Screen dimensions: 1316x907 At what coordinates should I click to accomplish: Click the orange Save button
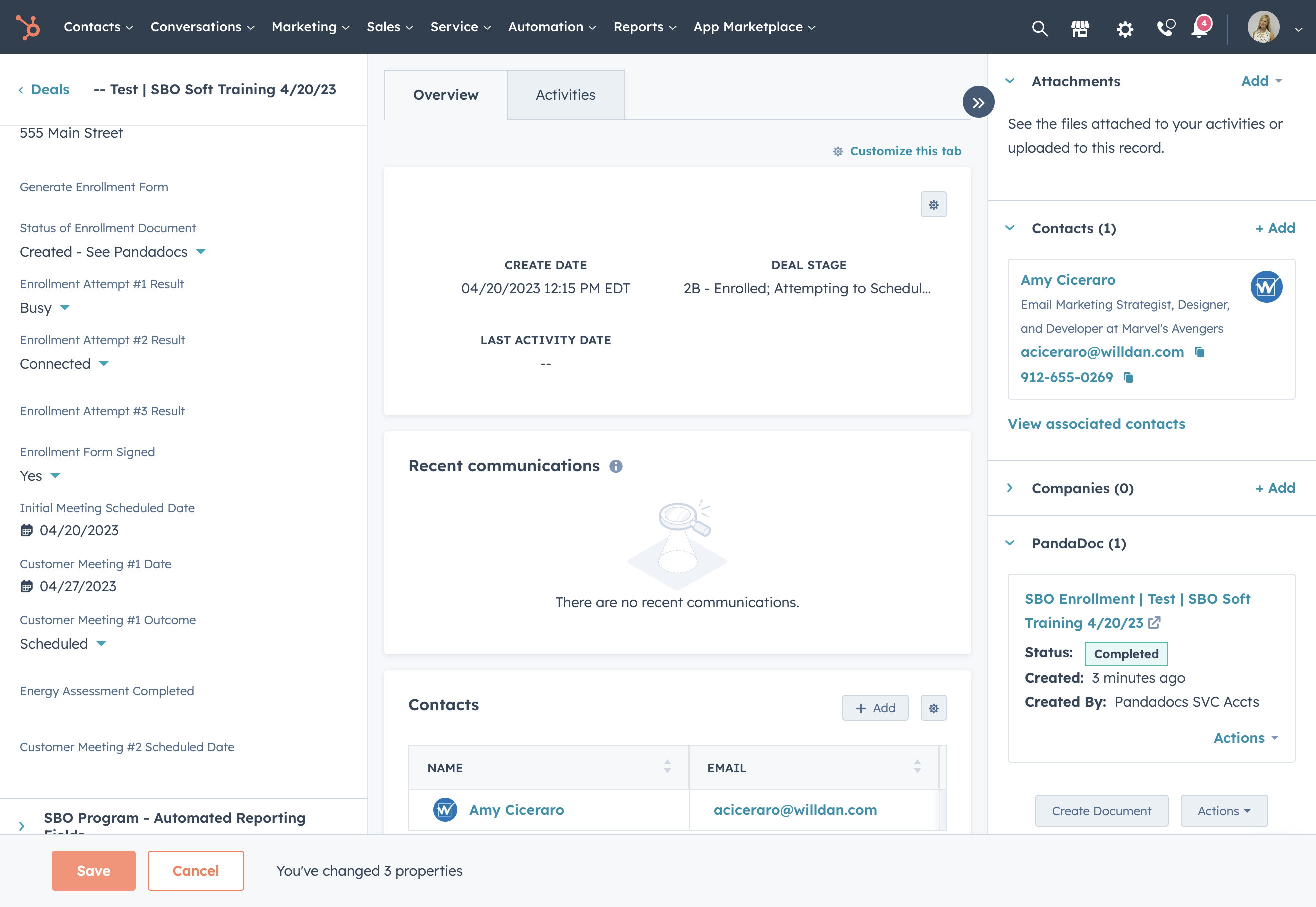[x=94, y=870]
